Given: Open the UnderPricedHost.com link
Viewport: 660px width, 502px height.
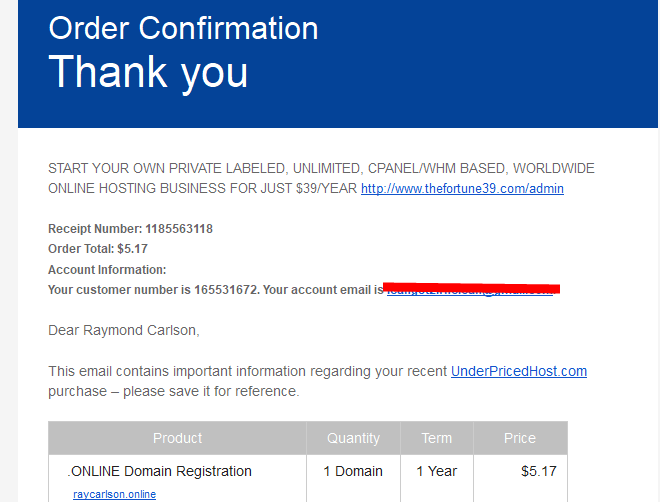Looking at the screenshot, I should 518,371.
